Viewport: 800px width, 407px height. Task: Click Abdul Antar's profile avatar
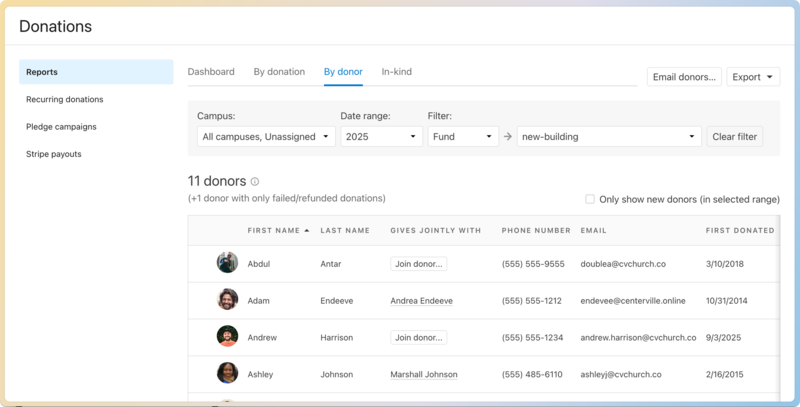[x=227, y=263]
